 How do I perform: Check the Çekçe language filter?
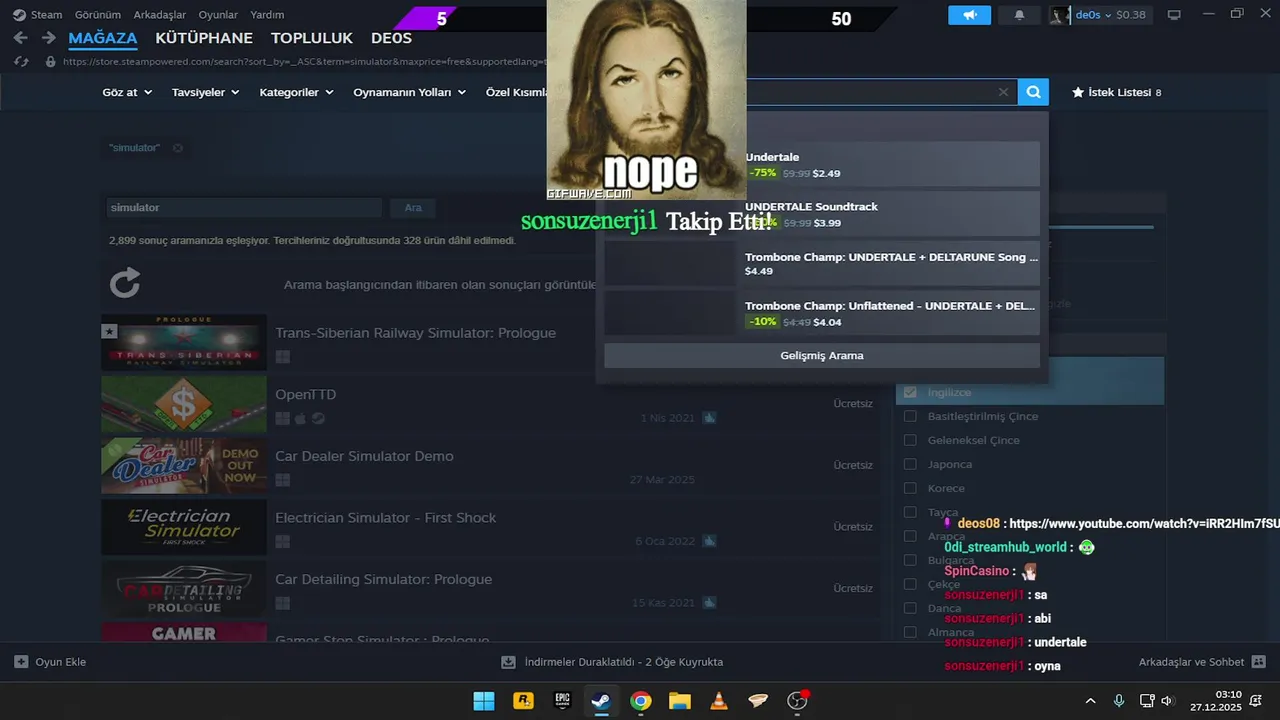tap(910, 584)
